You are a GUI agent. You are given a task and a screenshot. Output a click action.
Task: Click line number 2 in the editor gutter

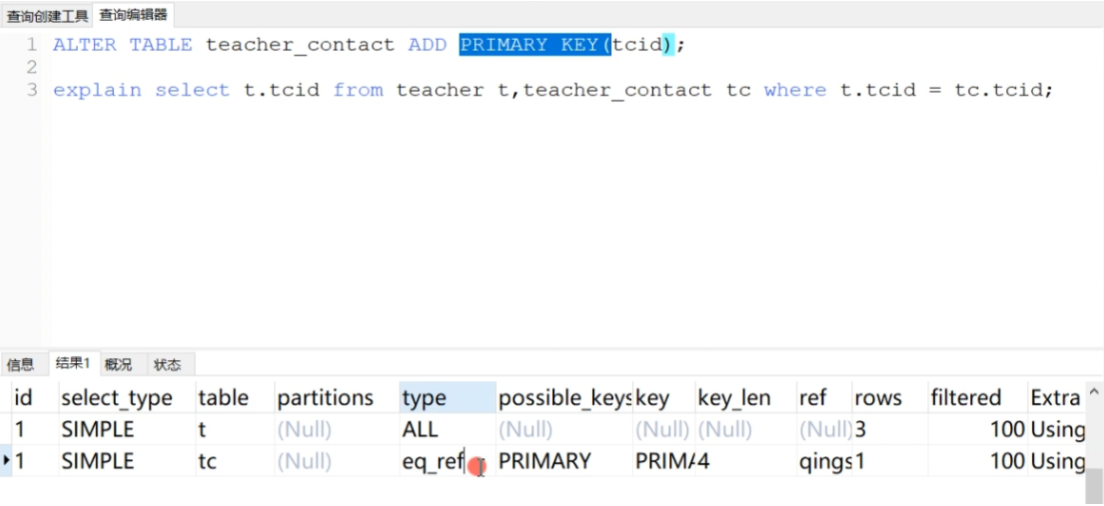pos(31,68)
